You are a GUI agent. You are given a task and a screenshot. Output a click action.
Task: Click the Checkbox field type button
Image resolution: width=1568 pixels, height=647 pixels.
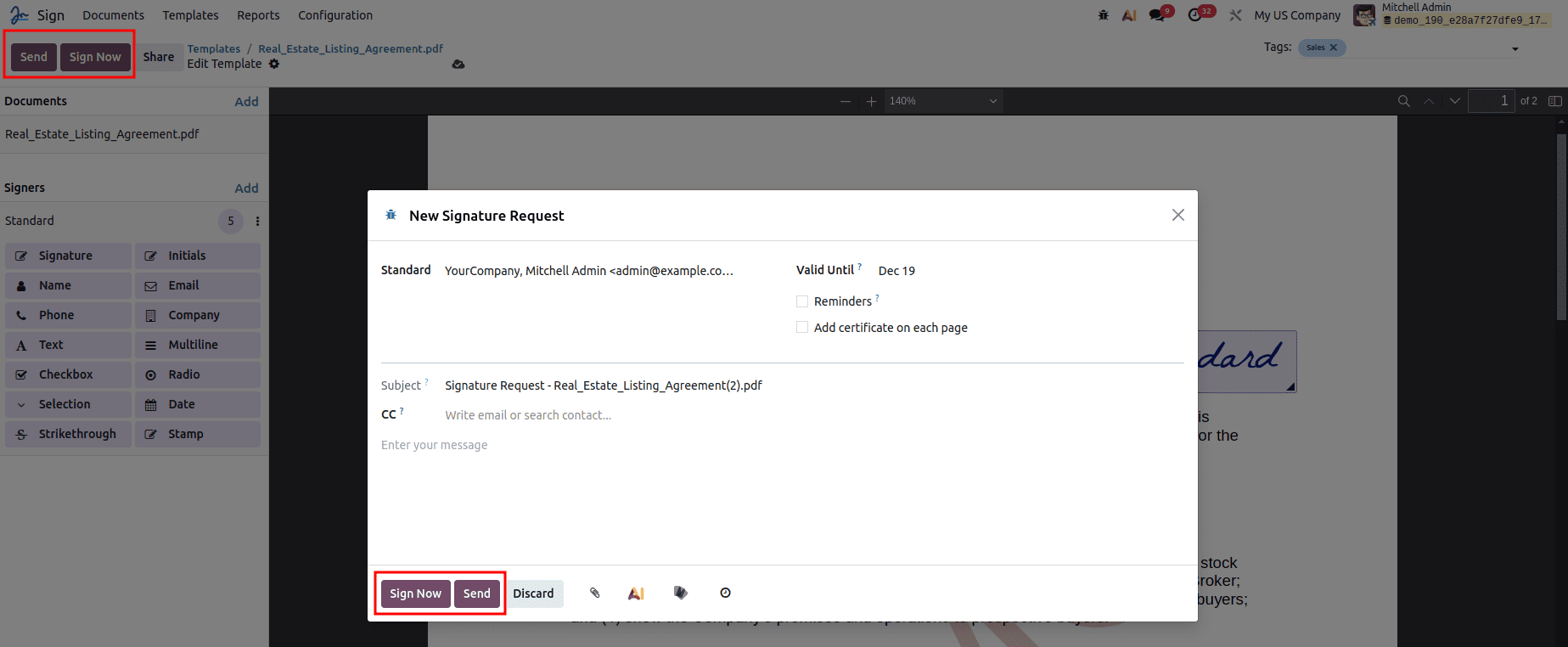(68, 374)
